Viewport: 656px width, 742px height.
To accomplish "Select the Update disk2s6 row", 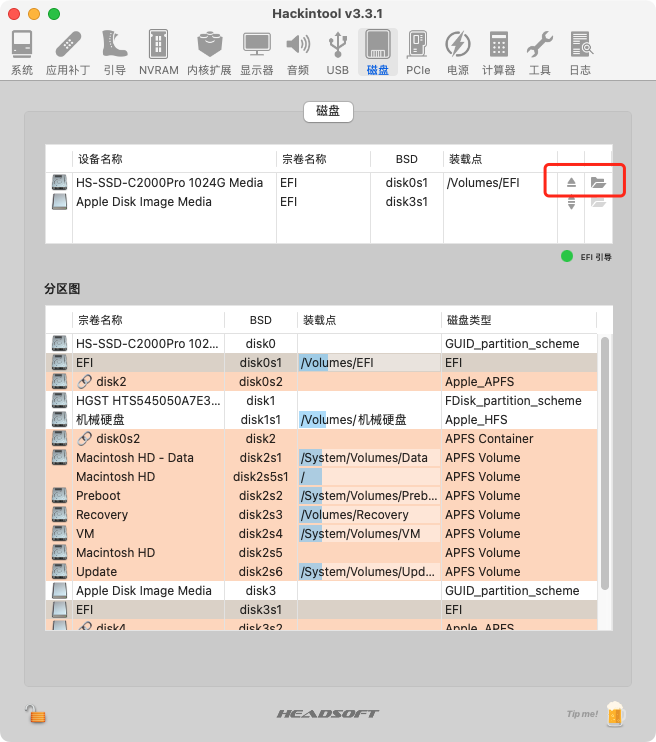I will point(322,572).
